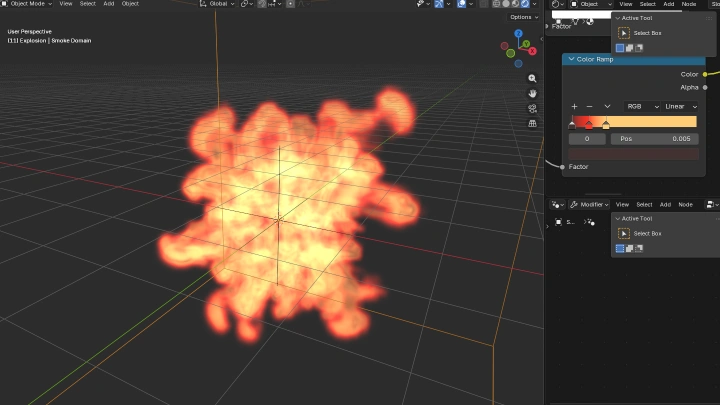Toggle viewport gizmo display icon
Image resolution: width=720 pixels, height=405 pixels.
click(439, 4)
